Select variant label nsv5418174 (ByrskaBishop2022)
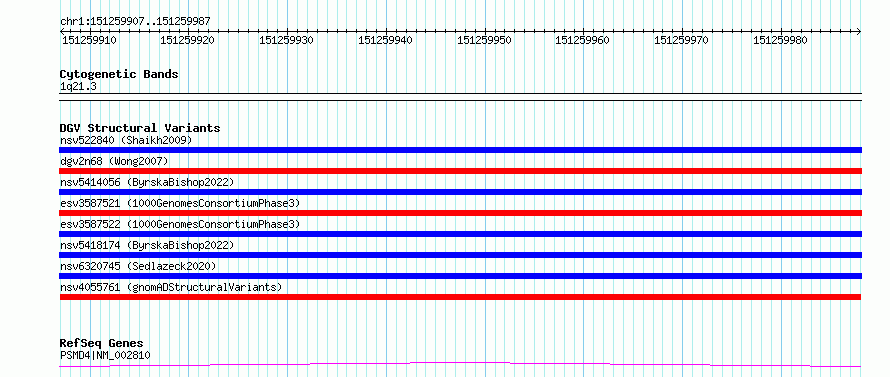This screenshot has width=890, height=377. pyautogui.click(x=146, y=245)
